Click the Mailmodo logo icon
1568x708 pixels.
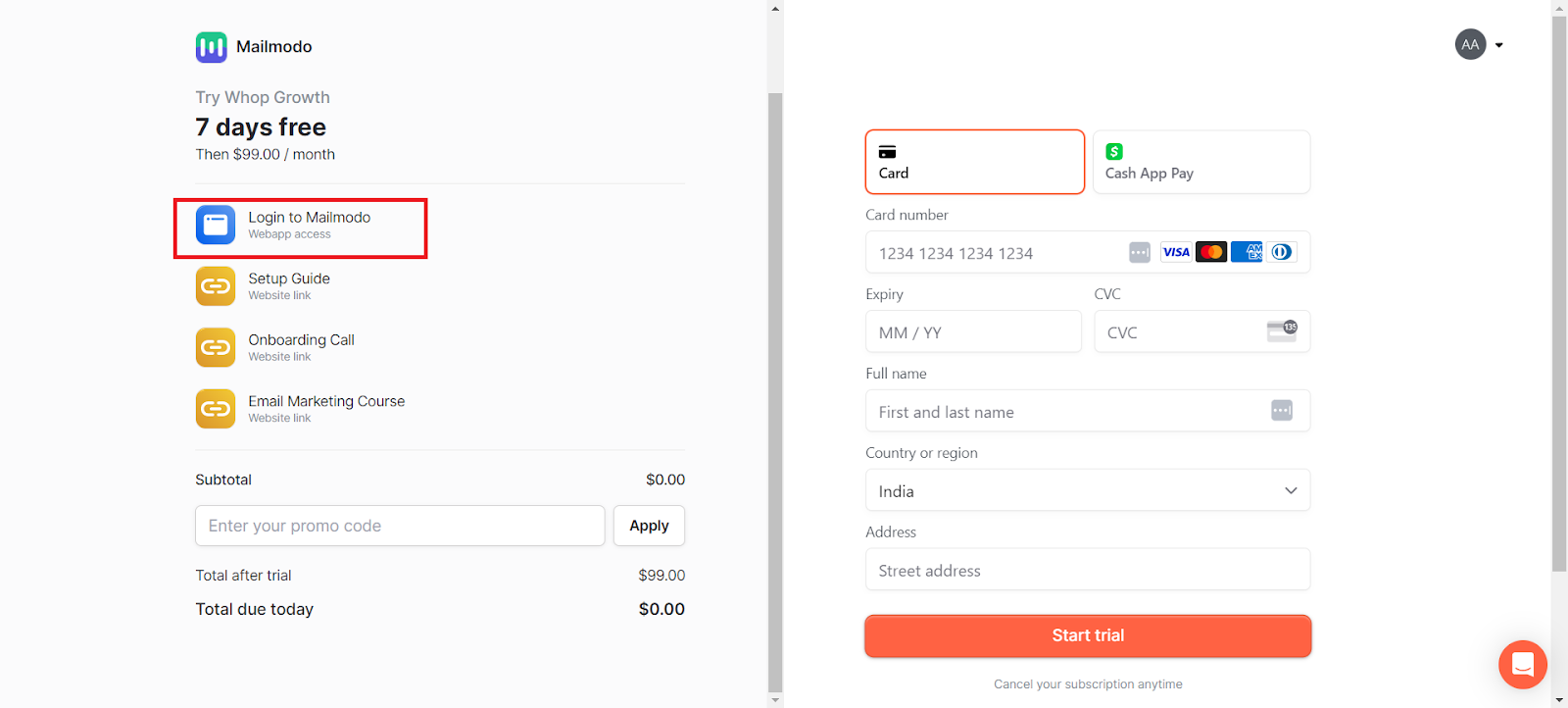point(211,47)
